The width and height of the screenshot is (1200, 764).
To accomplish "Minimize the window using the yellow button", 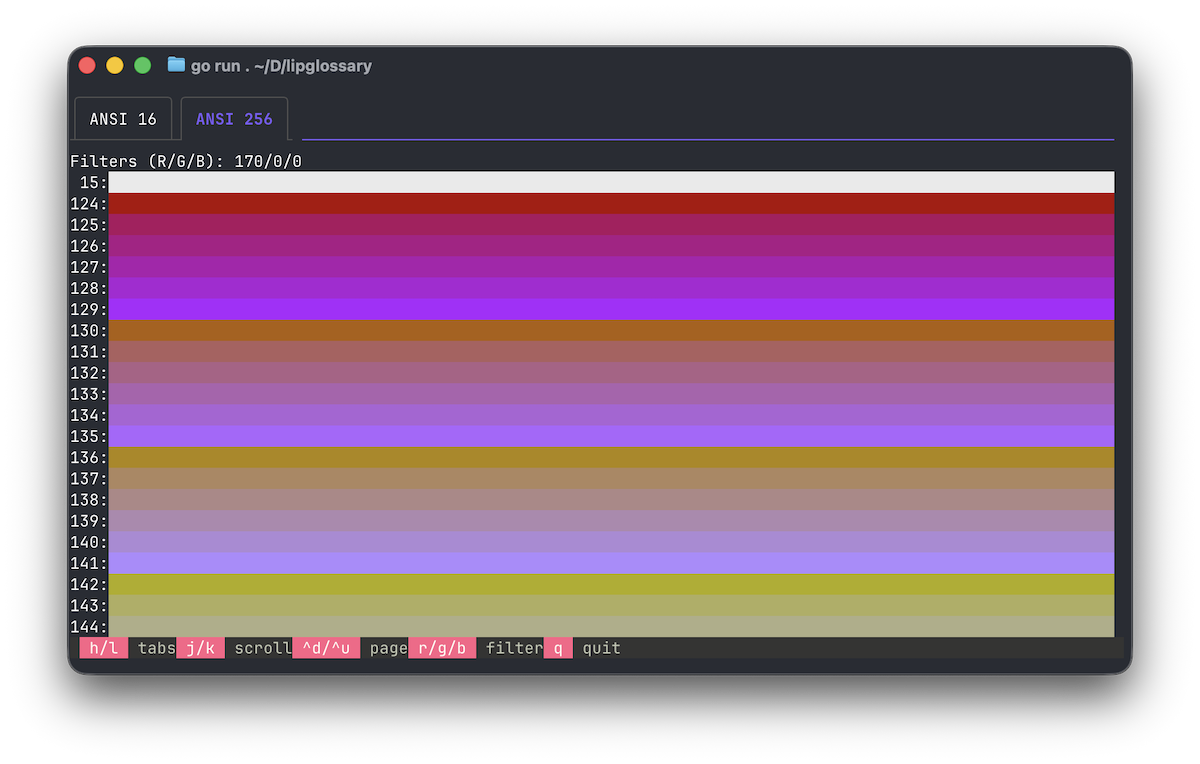I will click(x=115, y=65).
